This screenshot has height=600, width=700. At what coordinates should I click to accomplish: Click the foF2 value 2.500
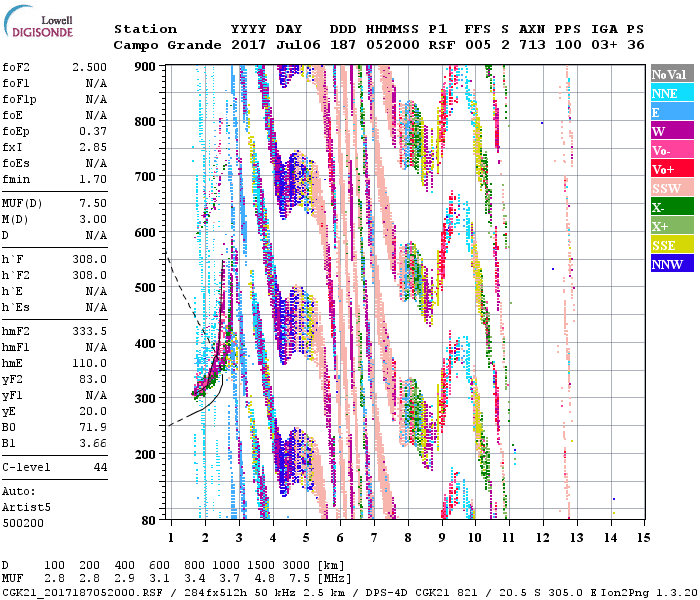click(89, 67)
